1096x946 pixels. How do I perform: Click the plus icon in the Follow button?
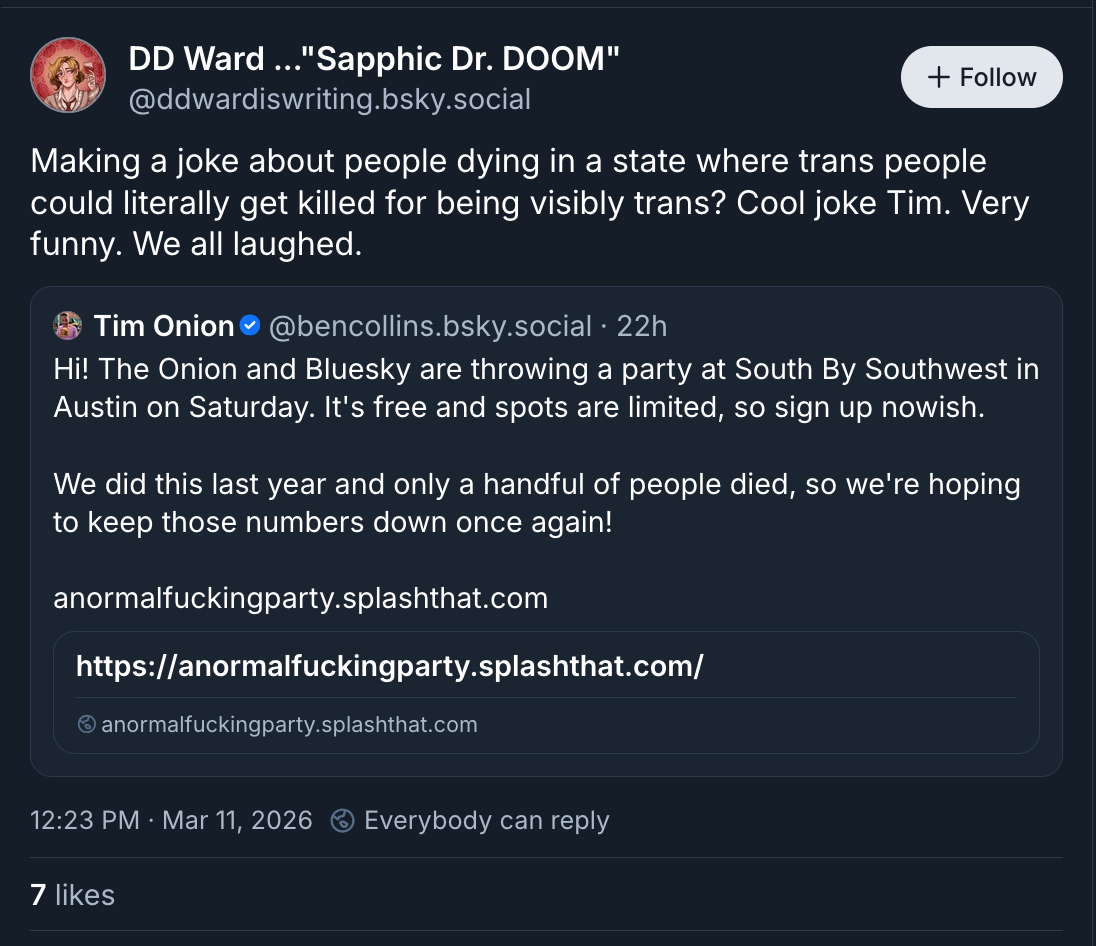pyautogui.click(x=938, y=78)
